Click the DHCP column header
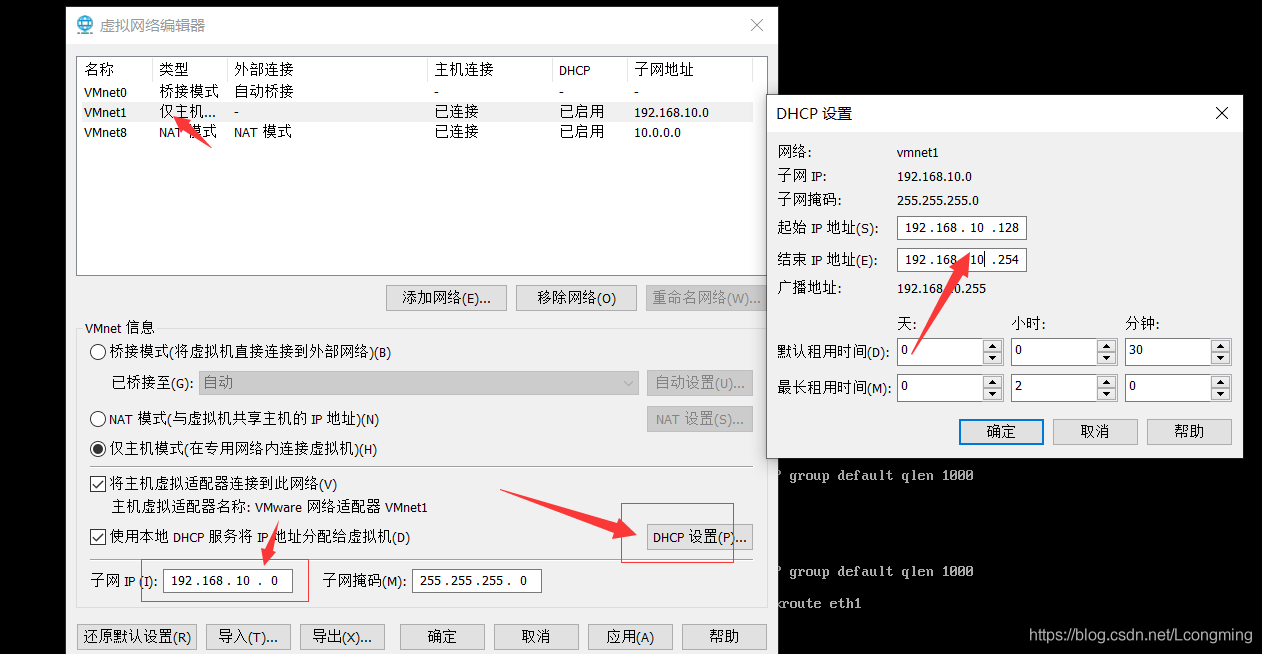Screen dimensions: 1262x654 tap(590, 70)
